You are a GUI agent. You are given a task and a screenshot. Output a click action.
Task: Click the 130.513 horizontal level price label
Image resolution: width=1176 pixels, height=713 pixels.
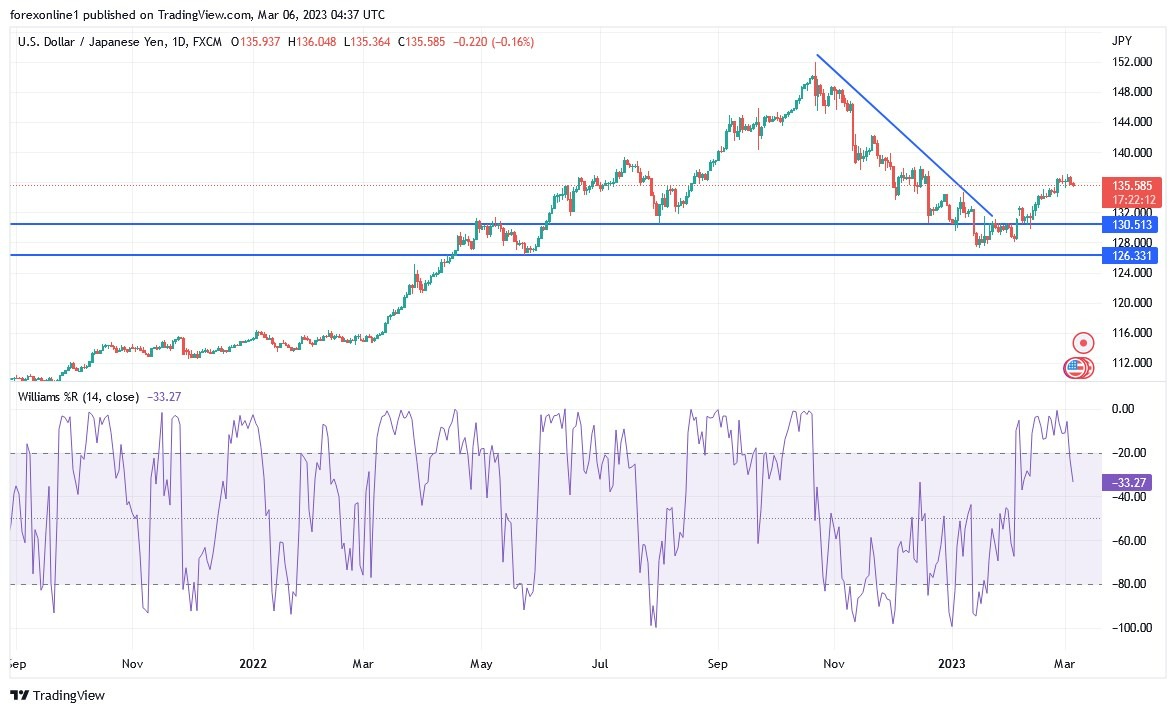pyautogui.click(x=1131, y=225)
